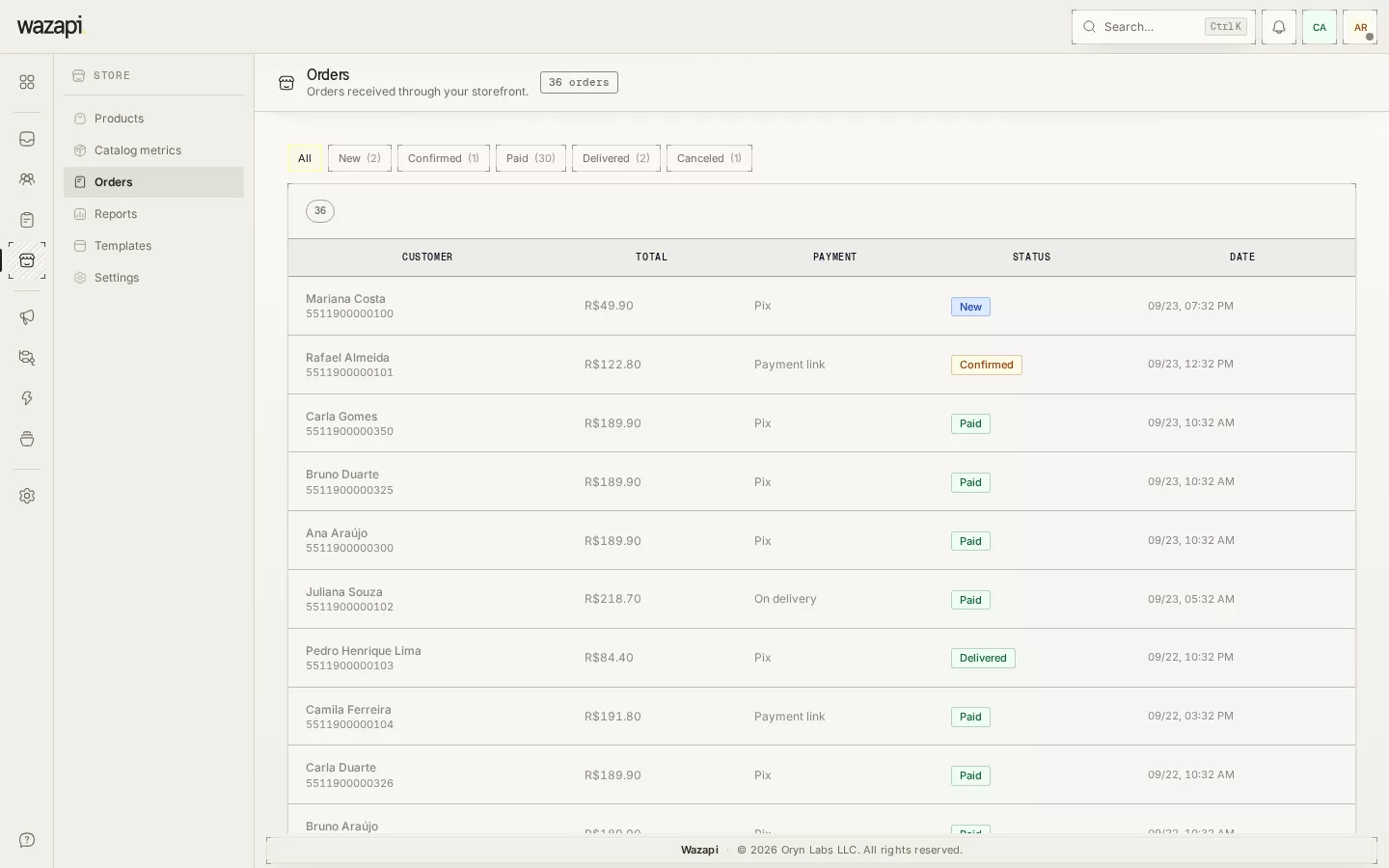
Task: Open the settings gear icon in left rail
Action: point(27,496)
